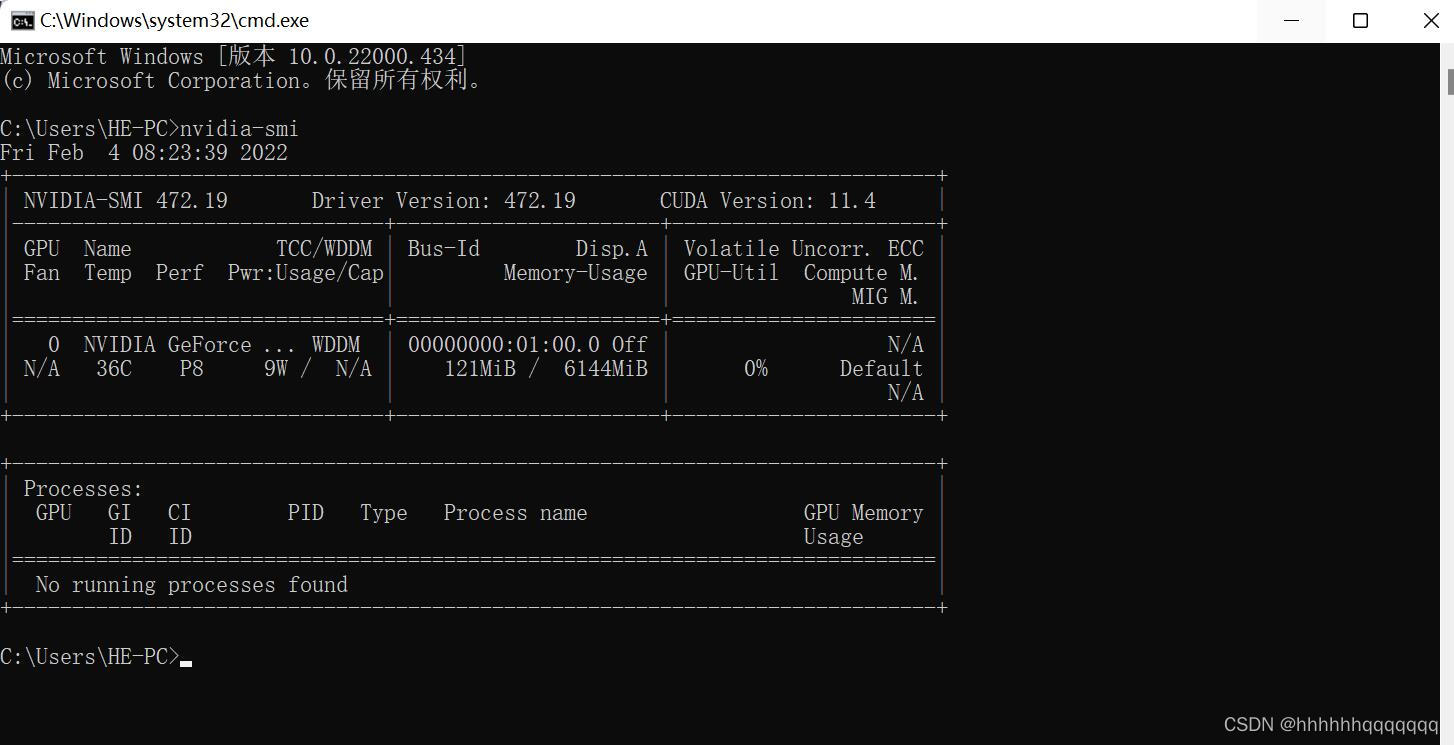The height and width of the screenshot is (745, 1454).
Task: Click the bus id 00000000:01:00.0
Action: click(x=504, y=345)
